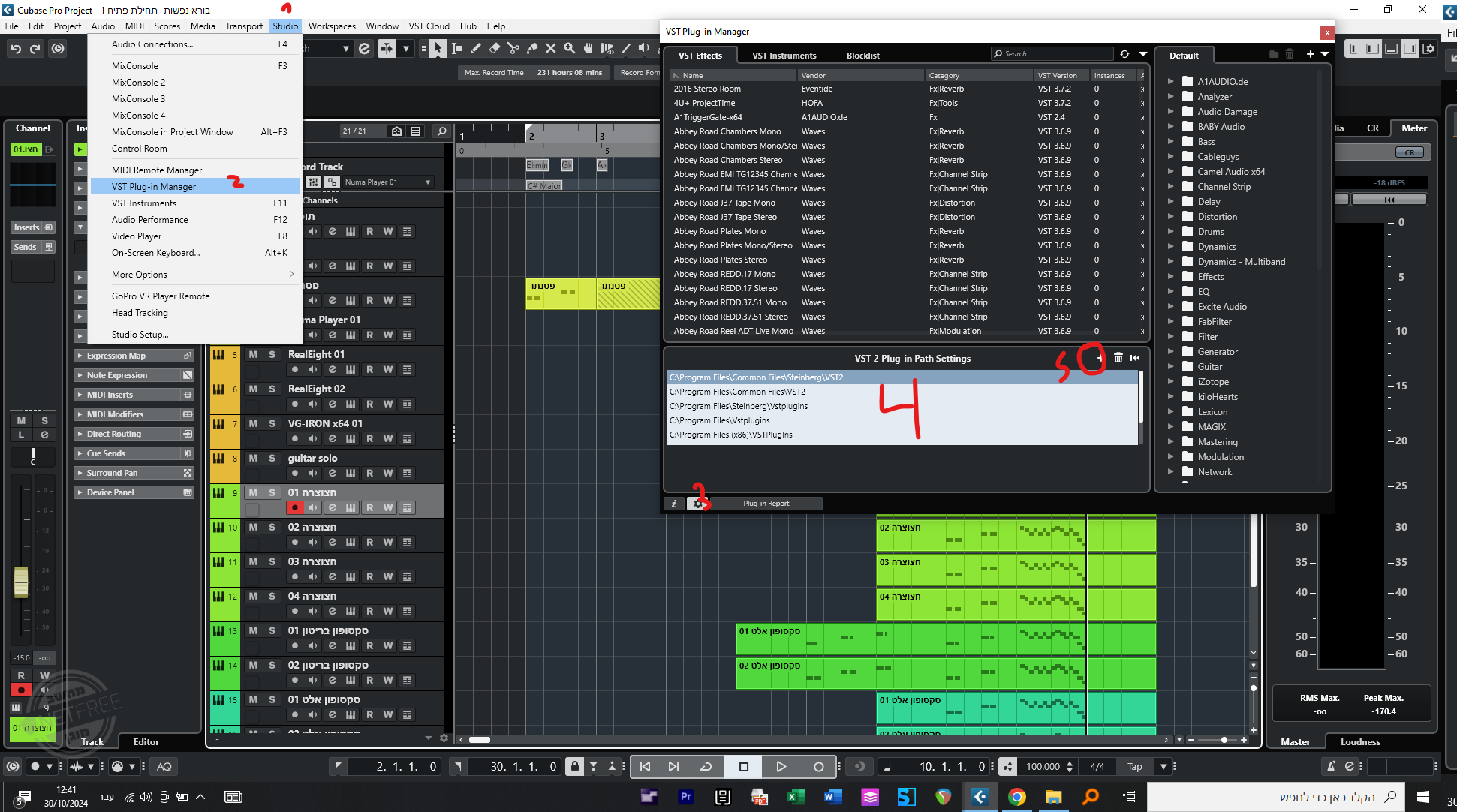Mute the RealEight 01 track
This screenshot has width=1457, height=812.
[x=253, y=354]
